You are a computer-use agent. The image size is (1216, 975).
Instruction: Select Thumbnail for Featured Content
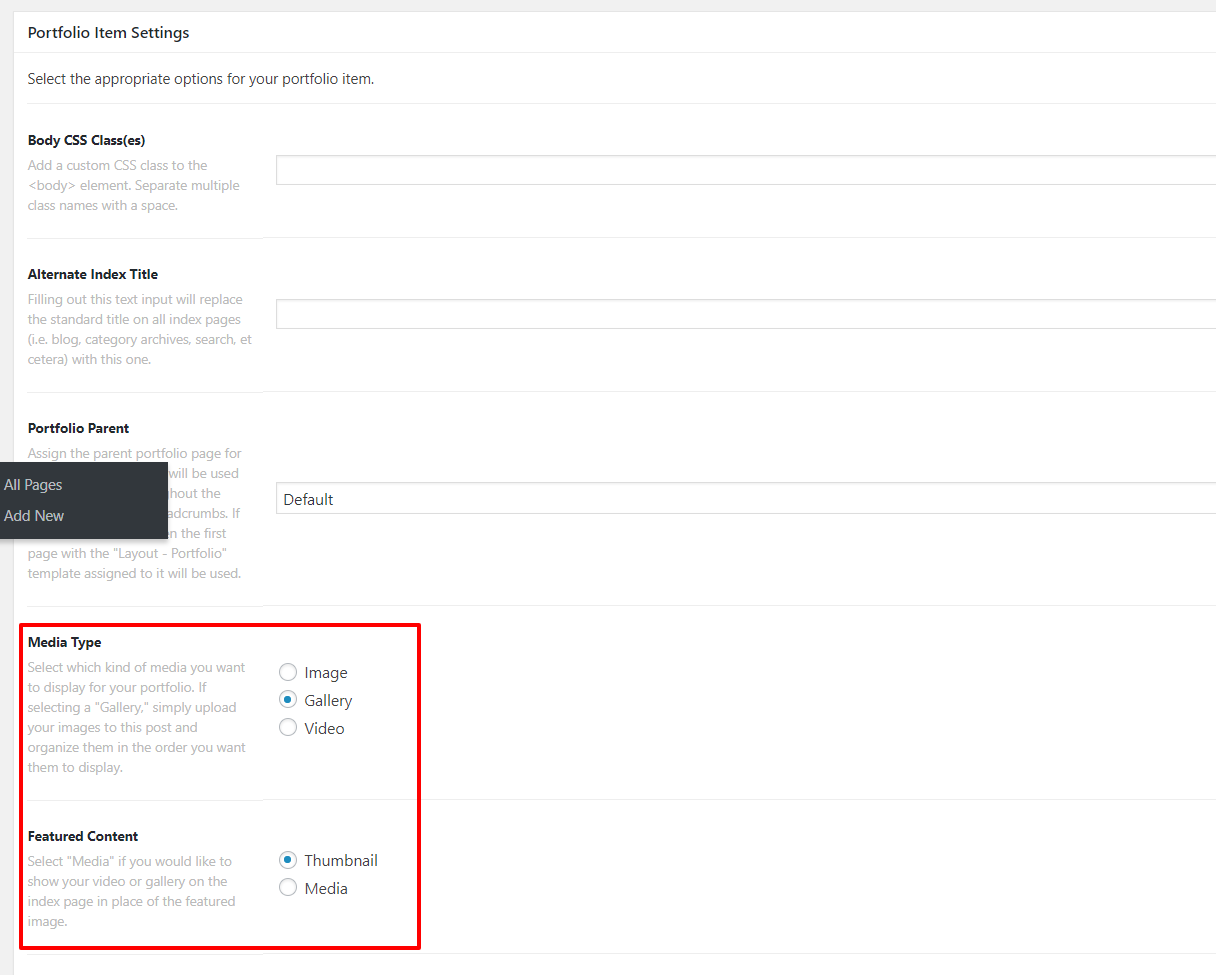288,860
